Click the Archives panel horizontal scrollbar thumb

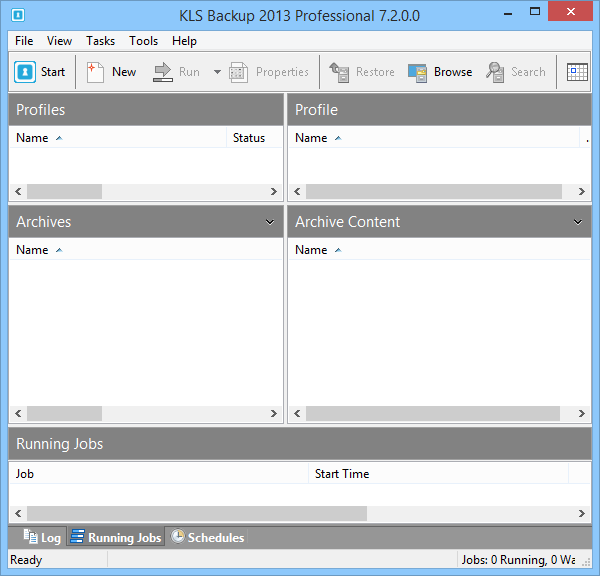[x=64, y=414]
